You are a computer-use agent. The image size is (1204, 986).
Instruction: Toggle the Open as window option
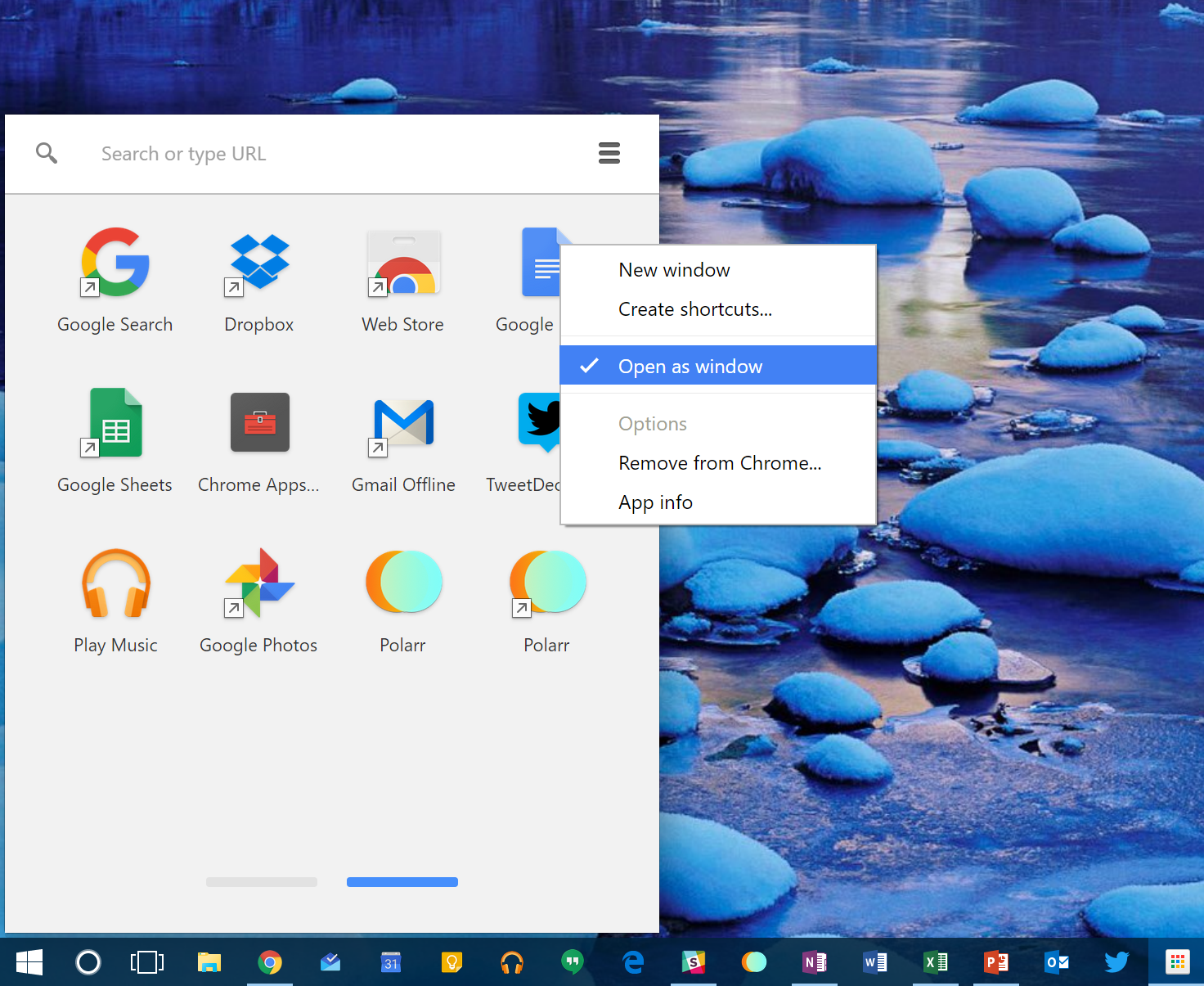[x=718, y=365]
